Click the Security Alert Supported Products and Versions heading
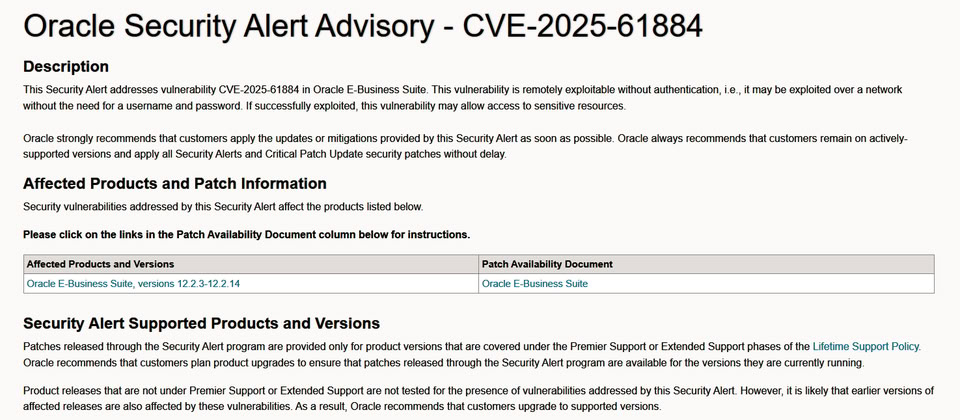Screen dimensions: 960x420 point(201,323)
